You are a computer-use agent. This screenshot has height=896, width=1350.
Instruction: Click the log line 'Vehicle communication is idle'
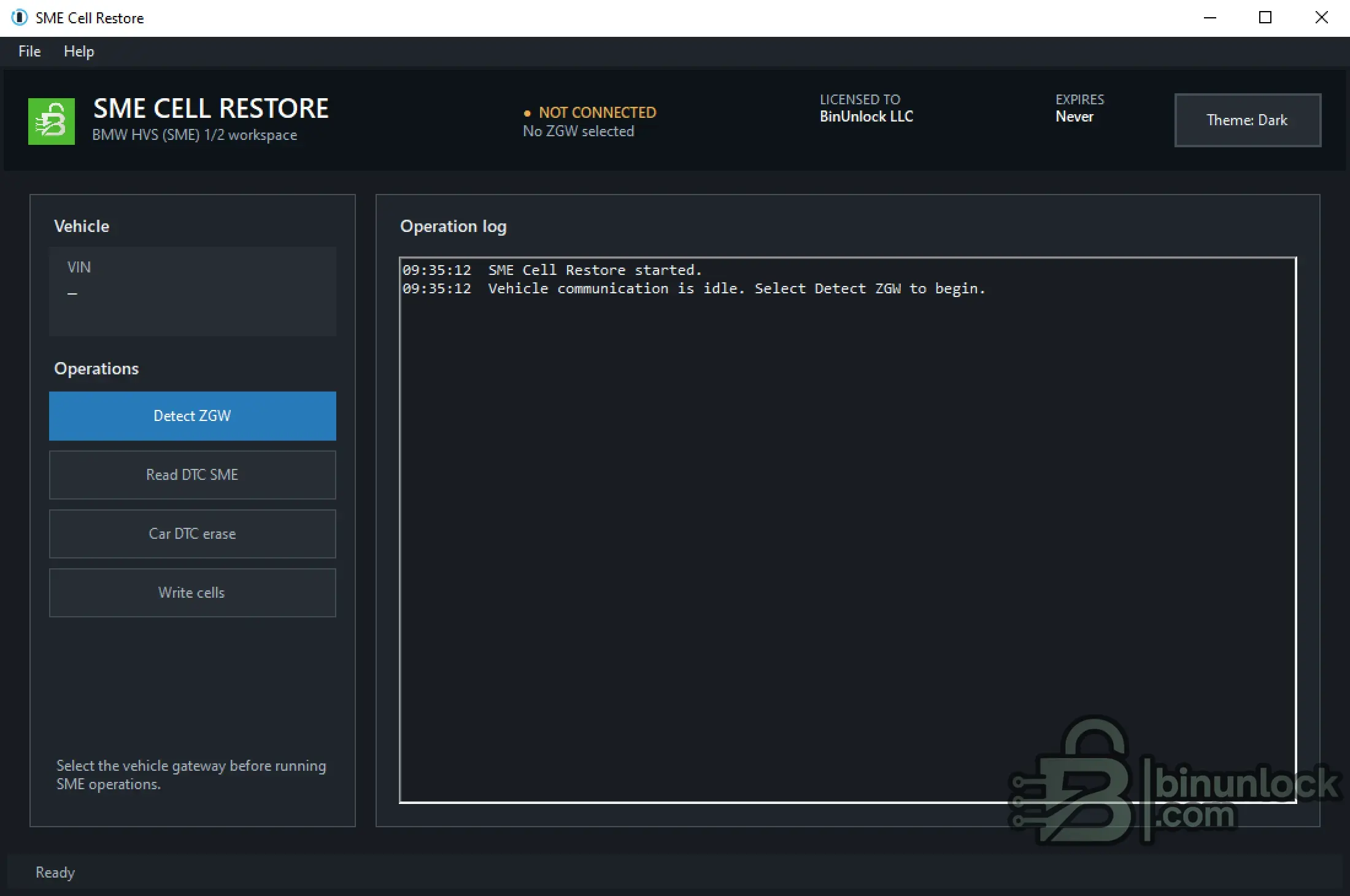click(x=694, y=288)
